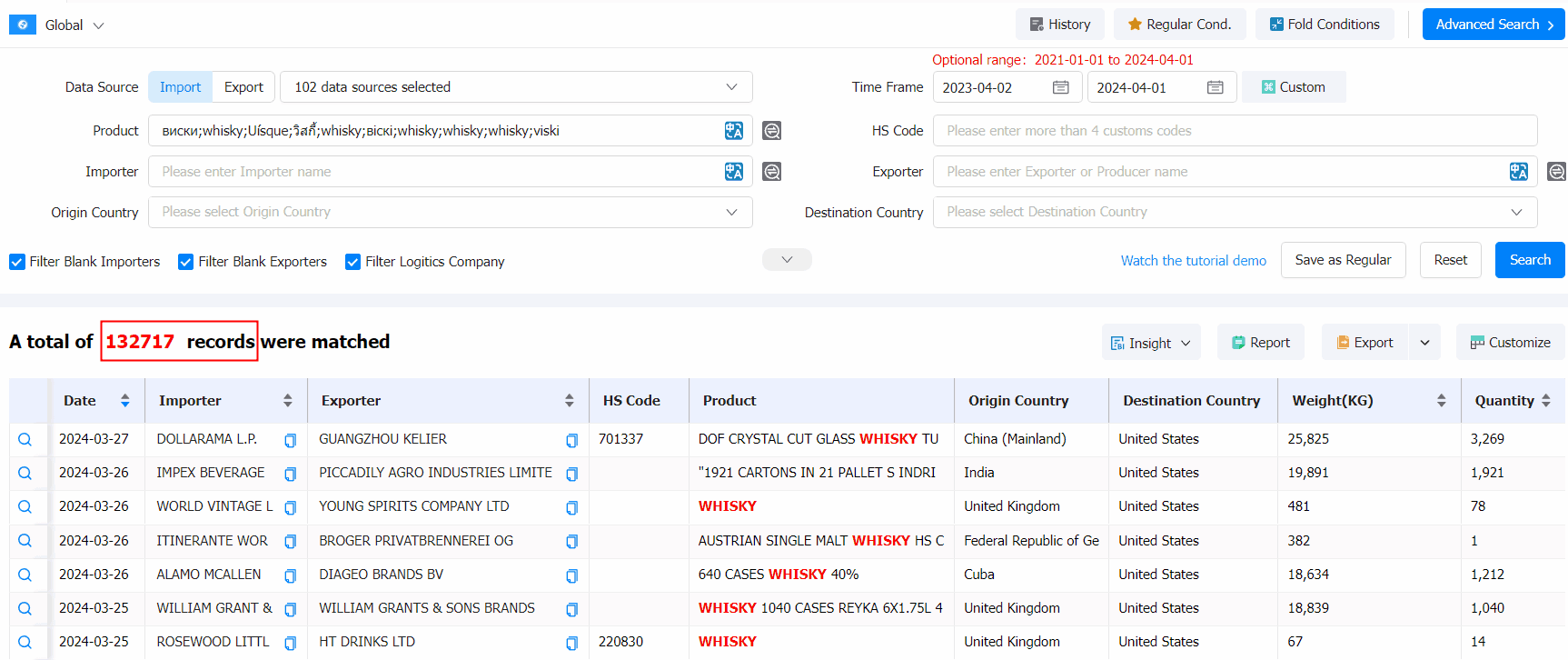The width and height of the screenshot is (1568, 660).
Task: Copy importer name IMPEX BEVERAGE icon
Action: point(291,474)
